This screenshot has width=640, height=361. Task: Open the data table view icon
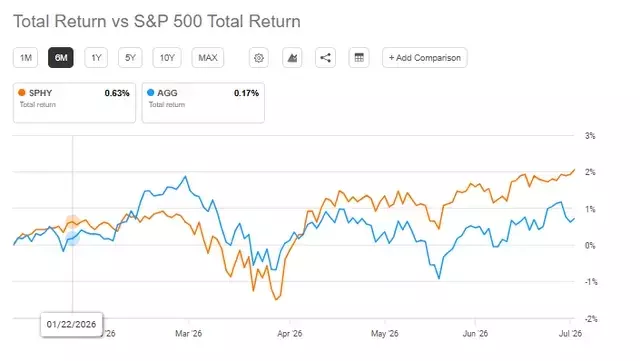click(x=359, y=58)
